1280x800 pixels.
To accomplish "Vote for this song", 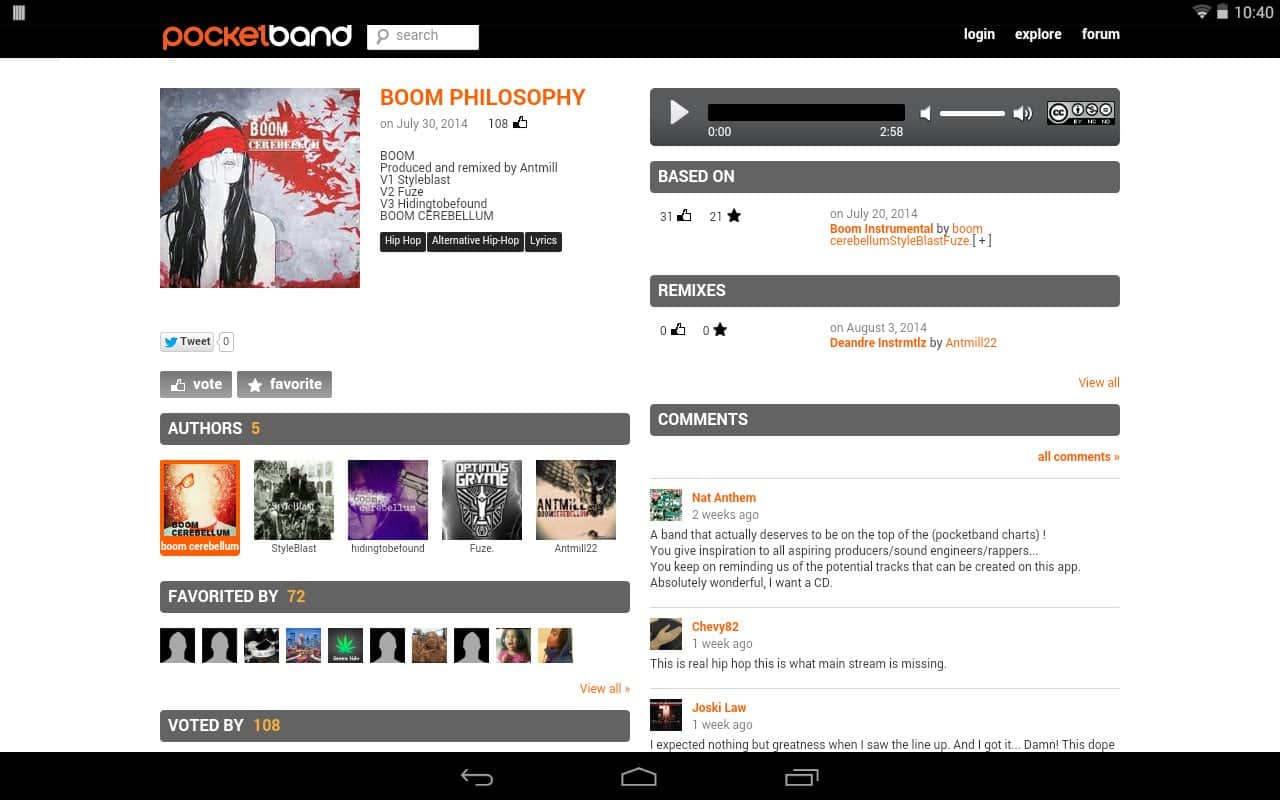I will pyautogui.click(x=196, y=384).
